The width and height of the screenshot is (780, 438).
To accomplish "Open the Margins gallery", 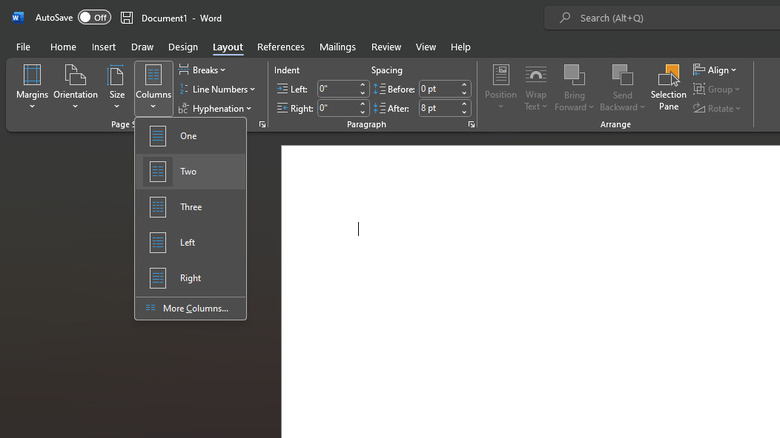I will pos(32,86).
